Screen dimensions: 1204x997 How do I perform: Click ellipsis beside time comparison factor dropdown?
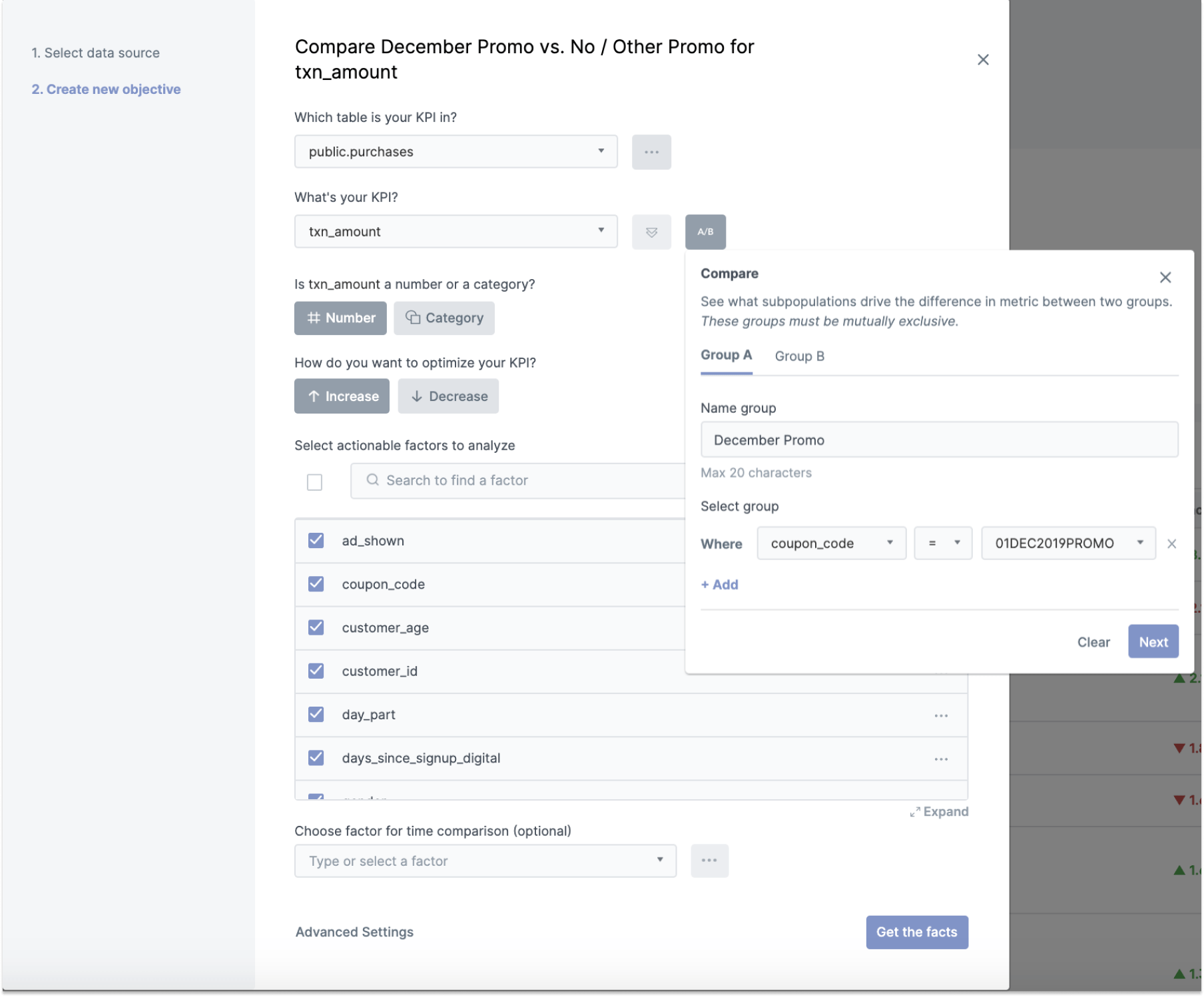click(709, 860)
